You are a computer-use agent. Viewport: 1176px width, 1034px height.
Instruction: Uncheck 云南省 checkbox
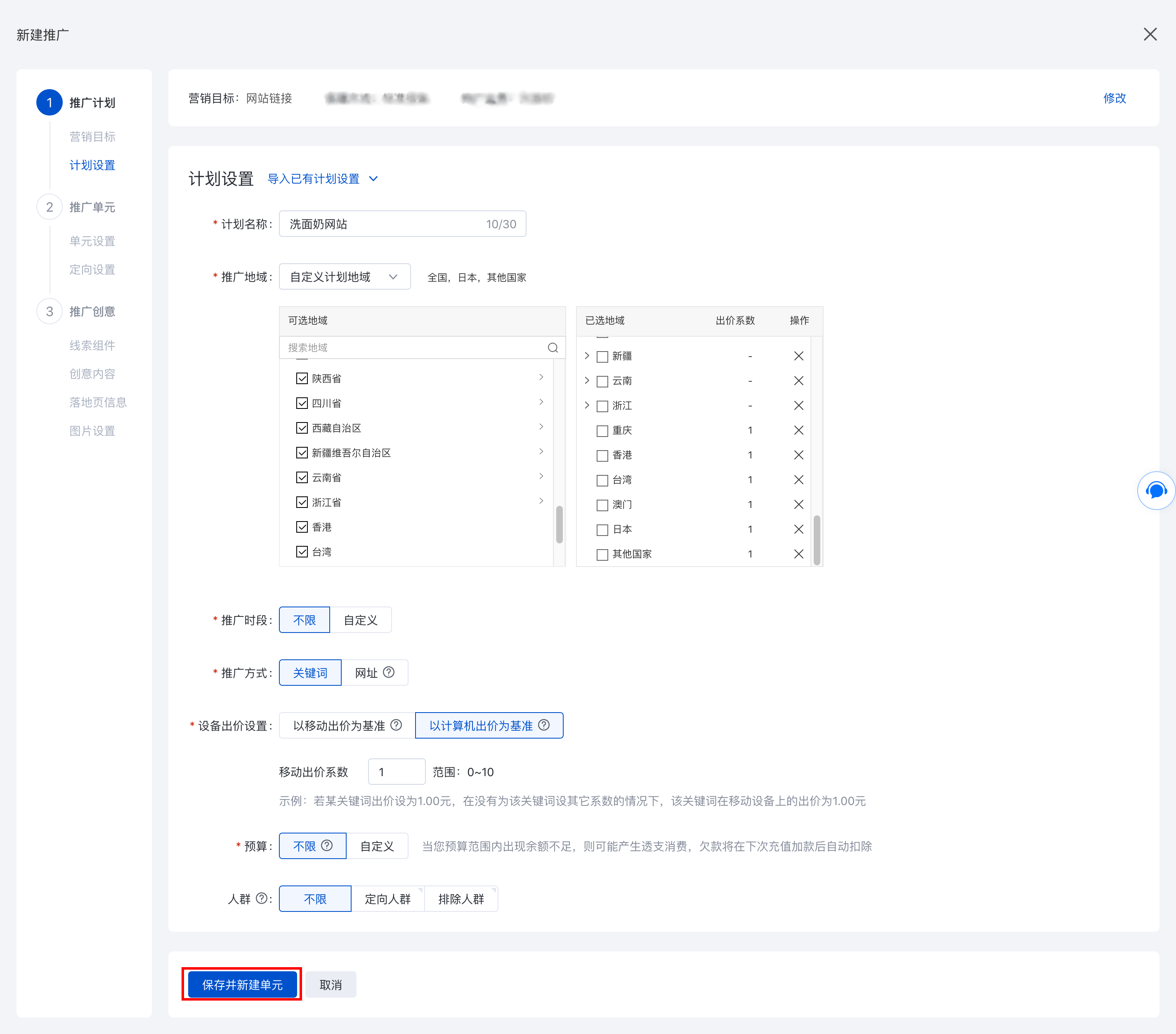pos(302,477)
